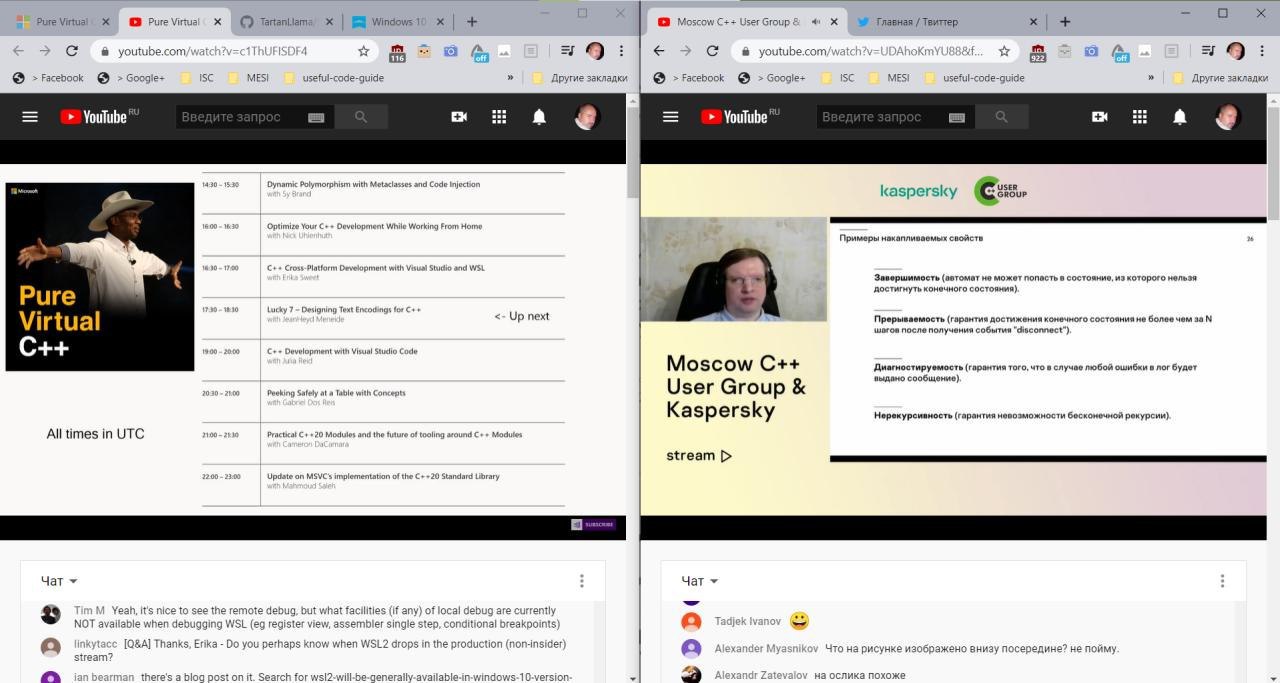Screen dimensions: 1280x683
Task: Show hidden bookmarks chevron in left window
Action: (511, 77)
